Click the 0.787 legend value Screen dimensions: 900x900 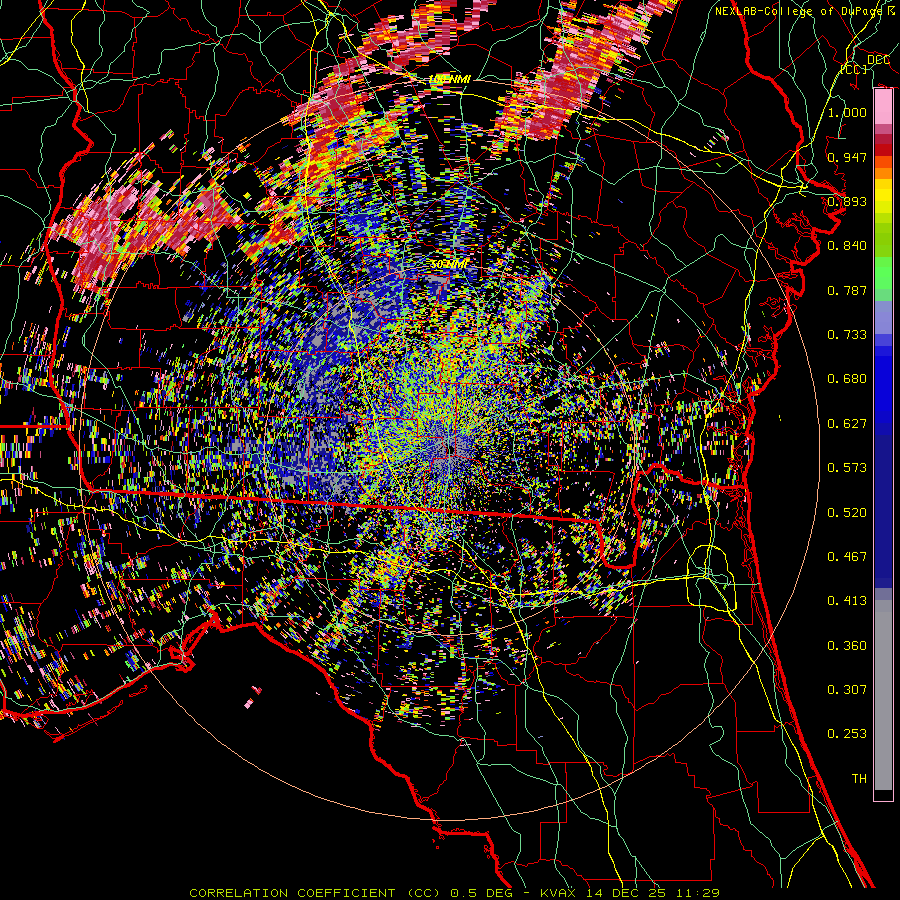(x=847, y=290)
